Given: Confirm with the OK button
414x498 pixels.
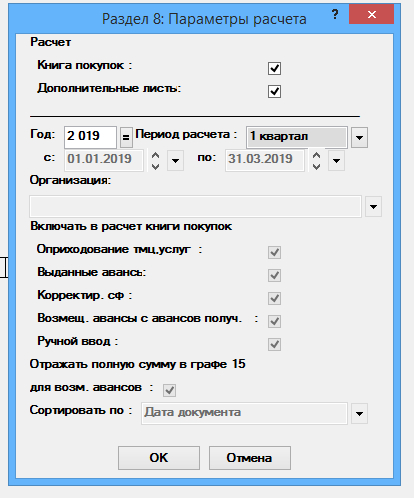Looking at the screenshot, I should click(x=159, y=458).
